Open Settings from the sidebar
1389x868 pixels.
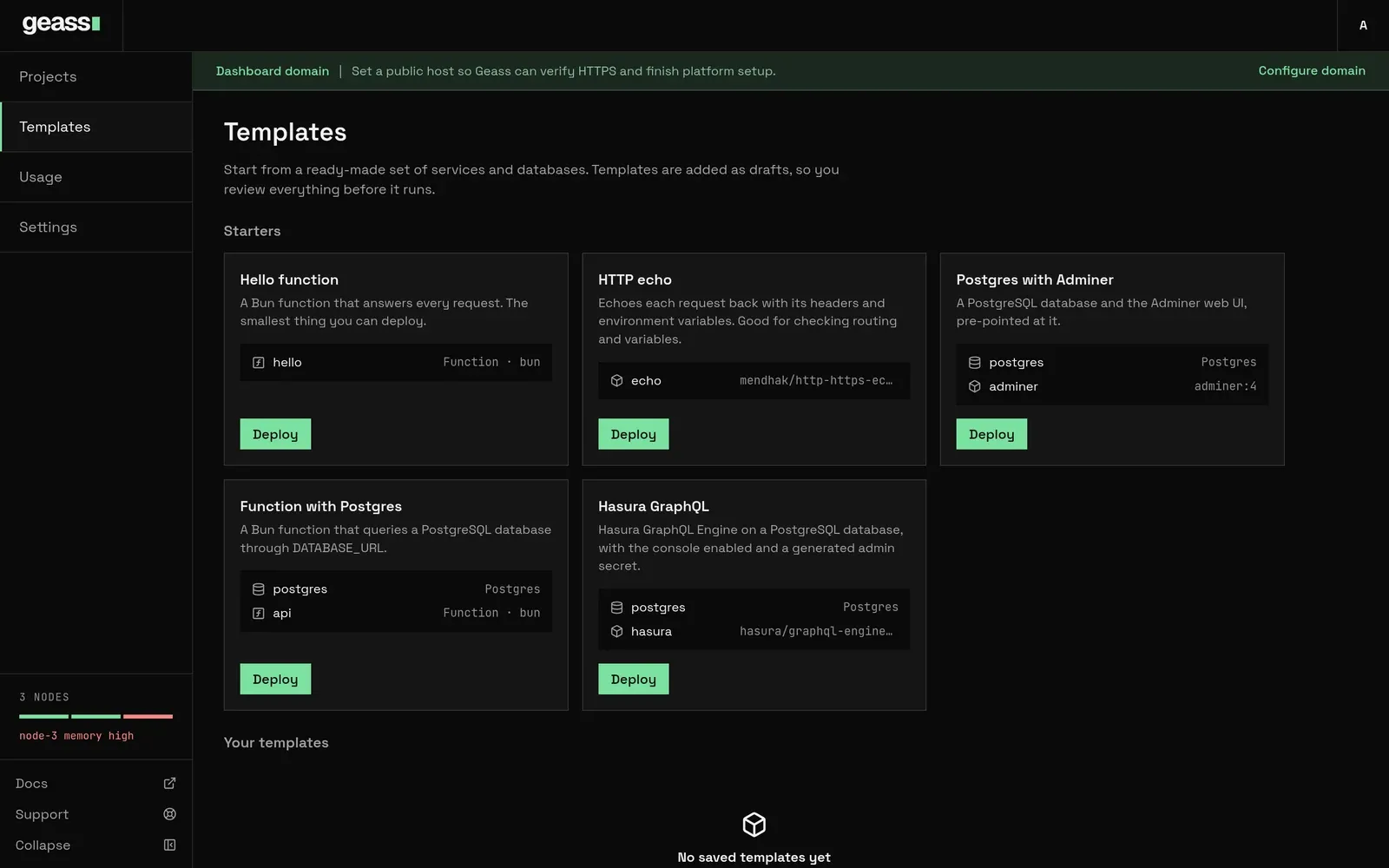pyautogui.click(x=96, y=227)
